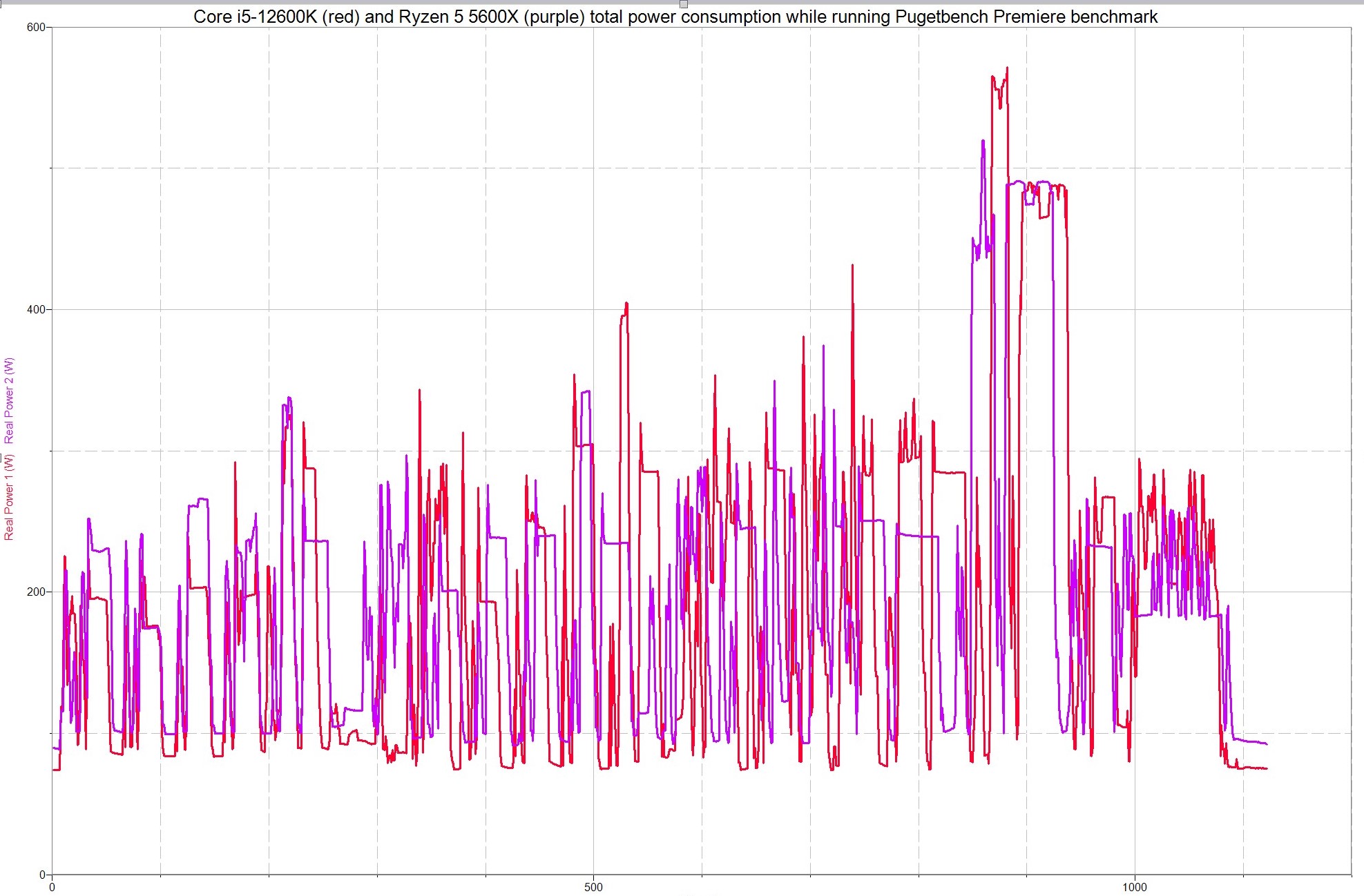Select the Real Power 1 (W) axis label

(8, 496)
